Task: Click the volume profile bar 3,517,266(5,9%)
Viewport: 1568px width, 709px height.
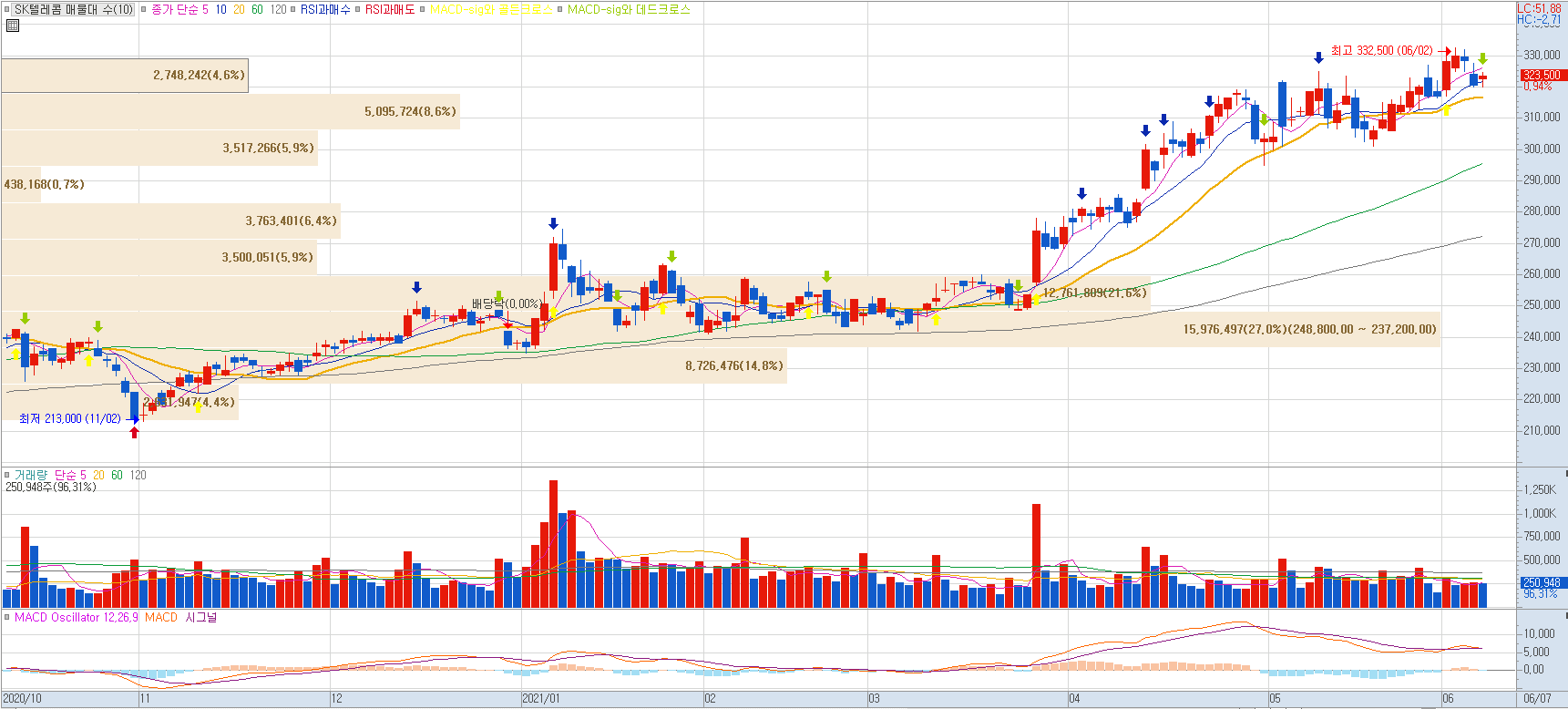Action: point(159,148)
